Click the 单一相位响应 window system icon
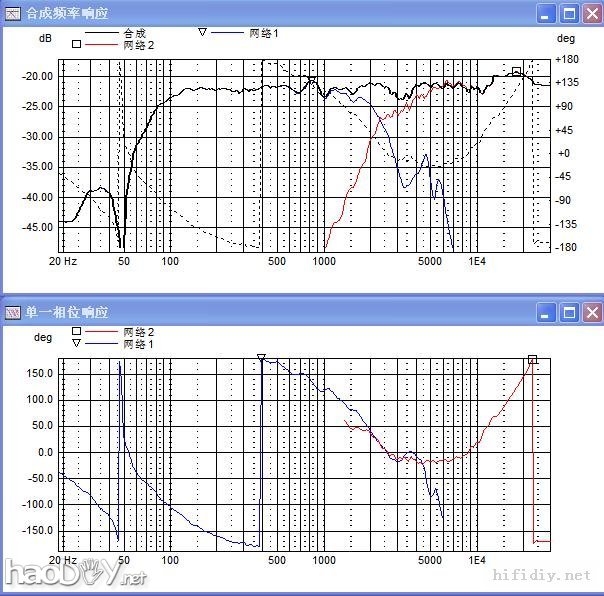This screenshot has width=604, height=596. (x=13, y=313)
